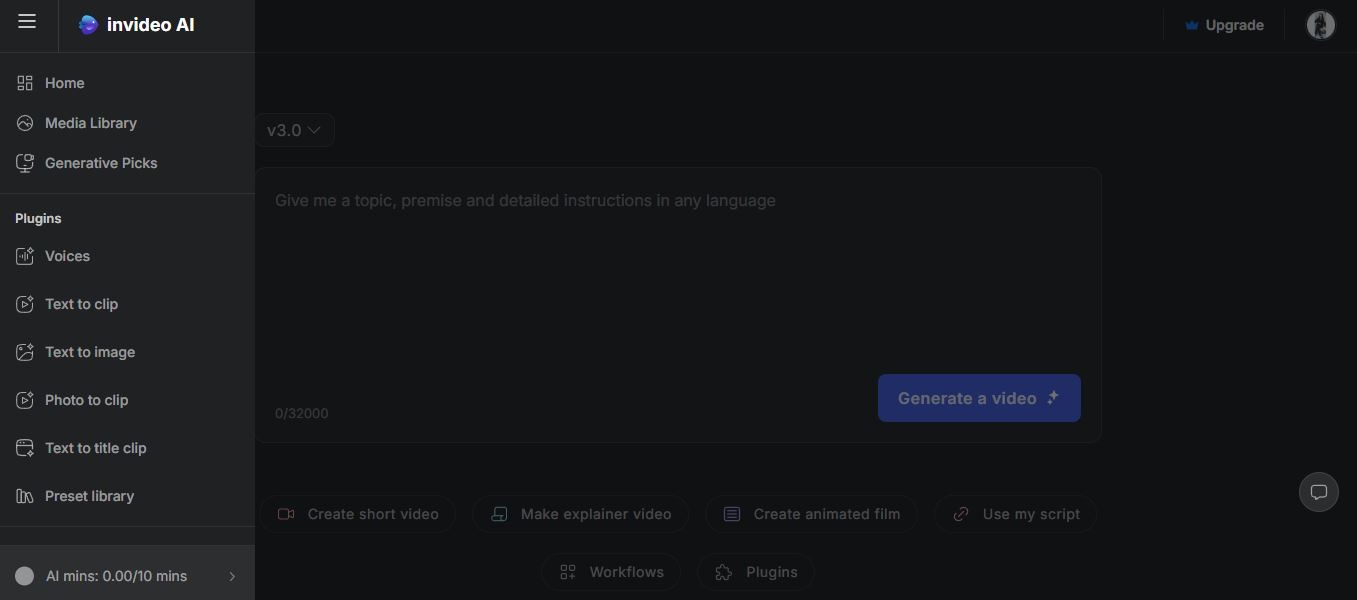Open the chat support bubble icon
Viewport: 1357px width, 600px height.
(1318, 492)
